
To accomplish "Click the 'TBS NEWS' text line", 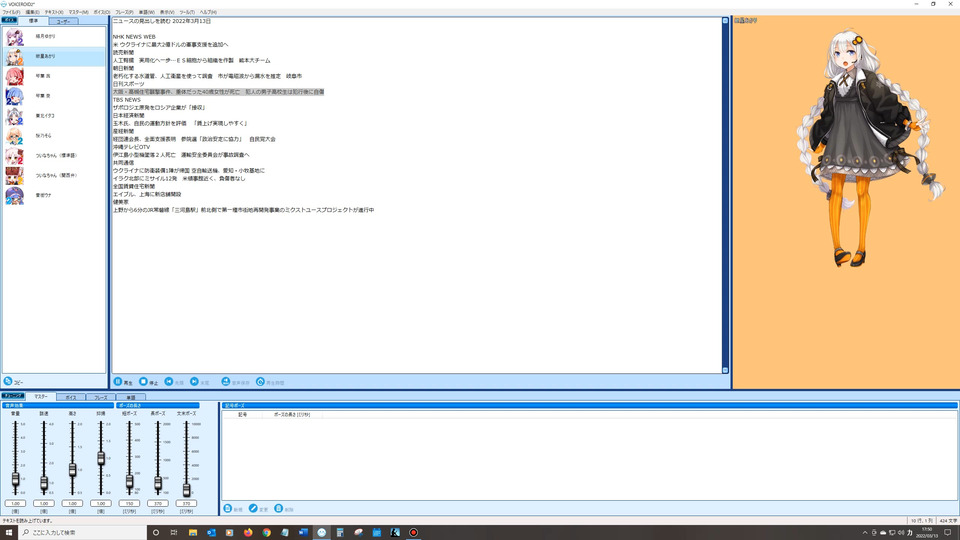I will [127, 100].
